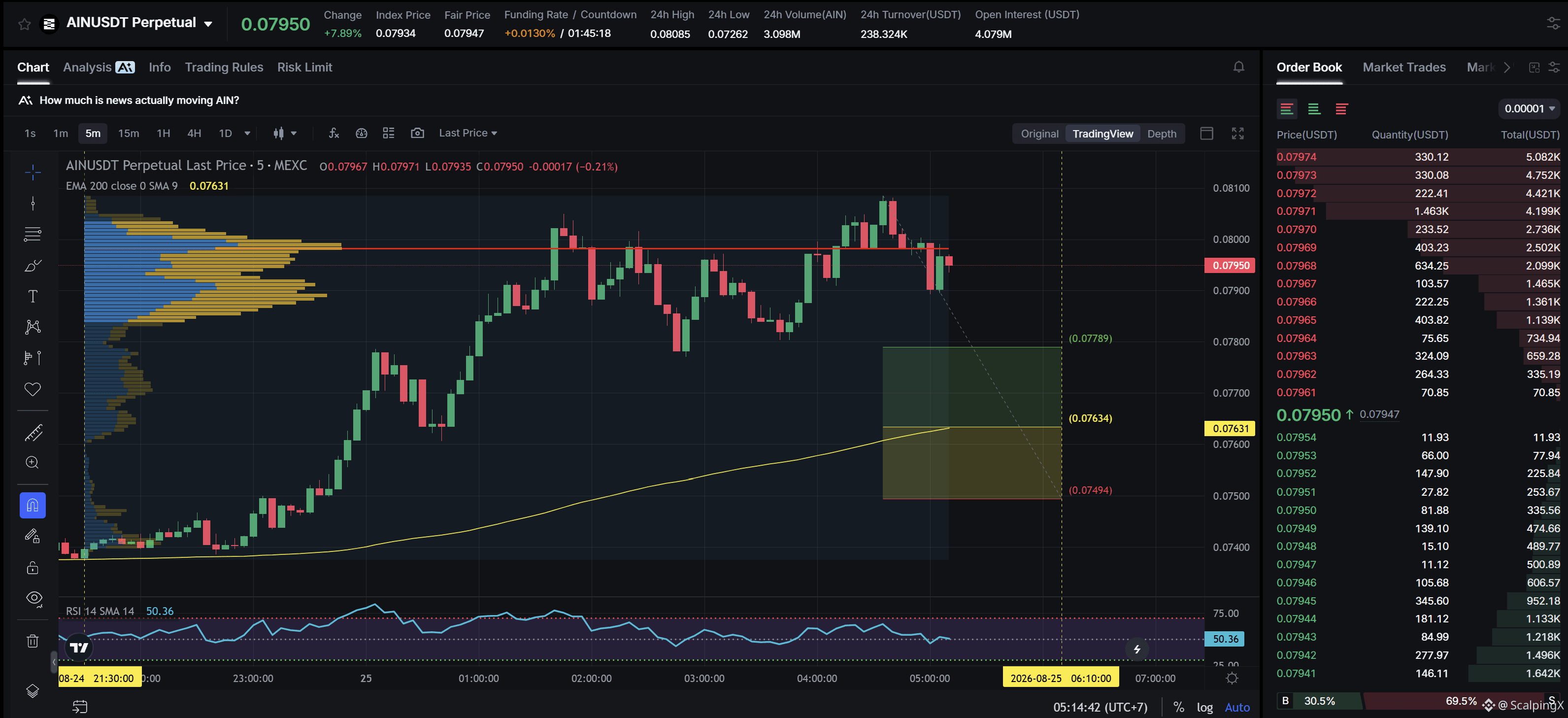Select the 4H timeframe
This screenshot has width=1568, height=718.
click(194, 134)
